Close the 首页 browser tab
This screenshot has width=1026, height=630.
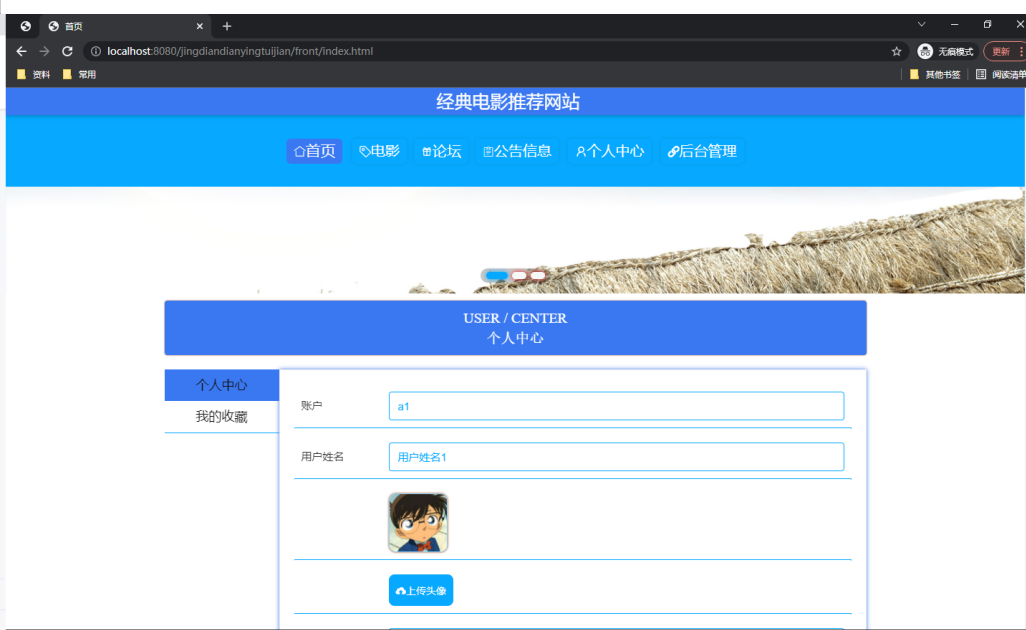200,26
